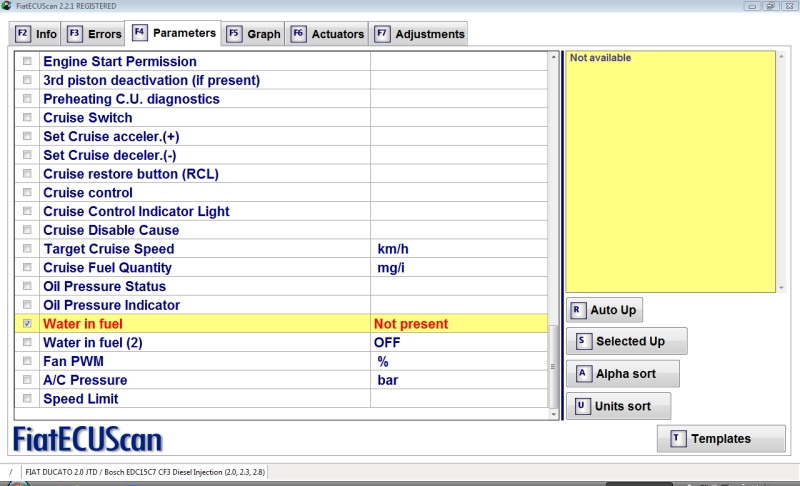The image size is (800, 486).
Task: Tick Set Cruise acceler.(+) checkbox
Action: coord(27,136)
